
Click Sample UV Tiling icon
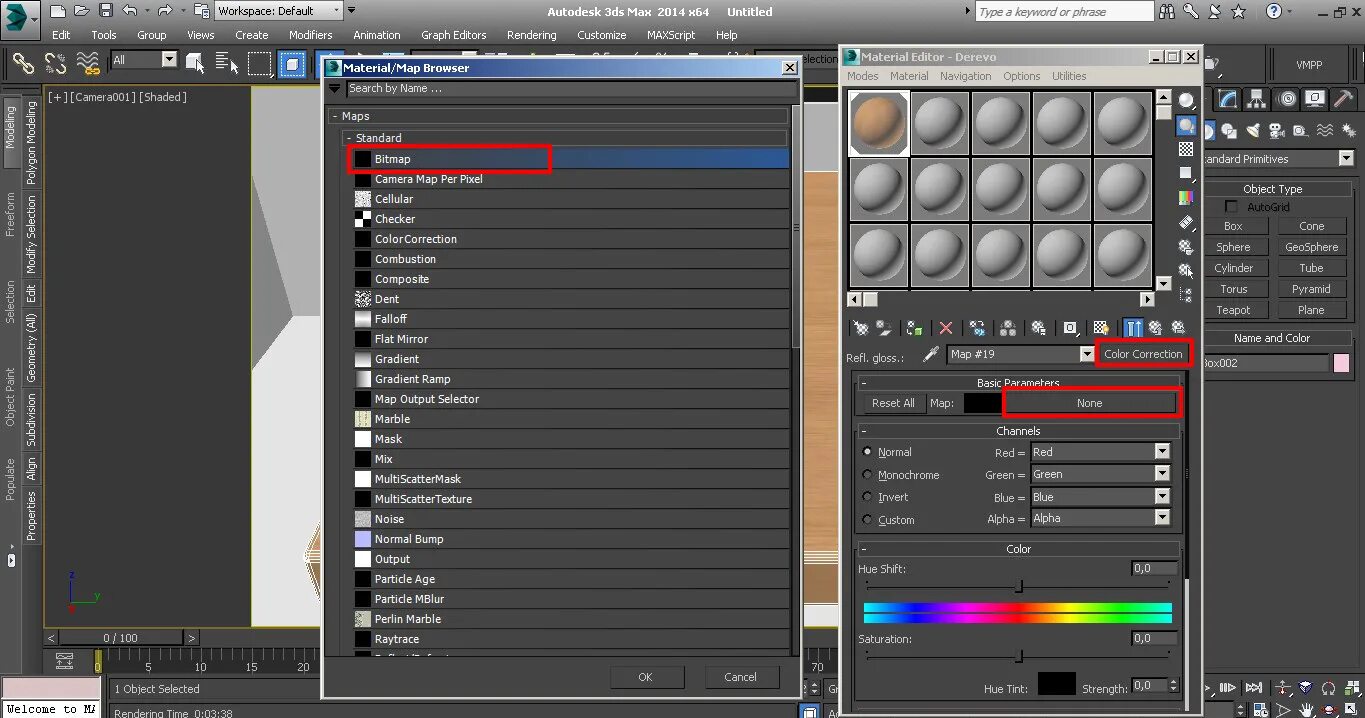pyautogui.click(x=1186, y=173)
